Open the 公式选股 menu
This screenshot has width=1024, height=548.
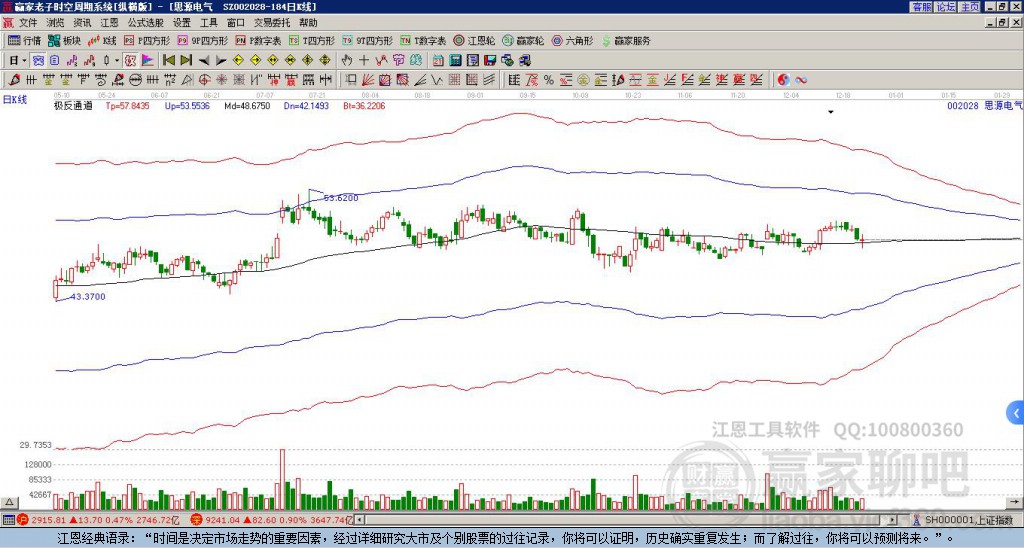(x=146, y=23)
